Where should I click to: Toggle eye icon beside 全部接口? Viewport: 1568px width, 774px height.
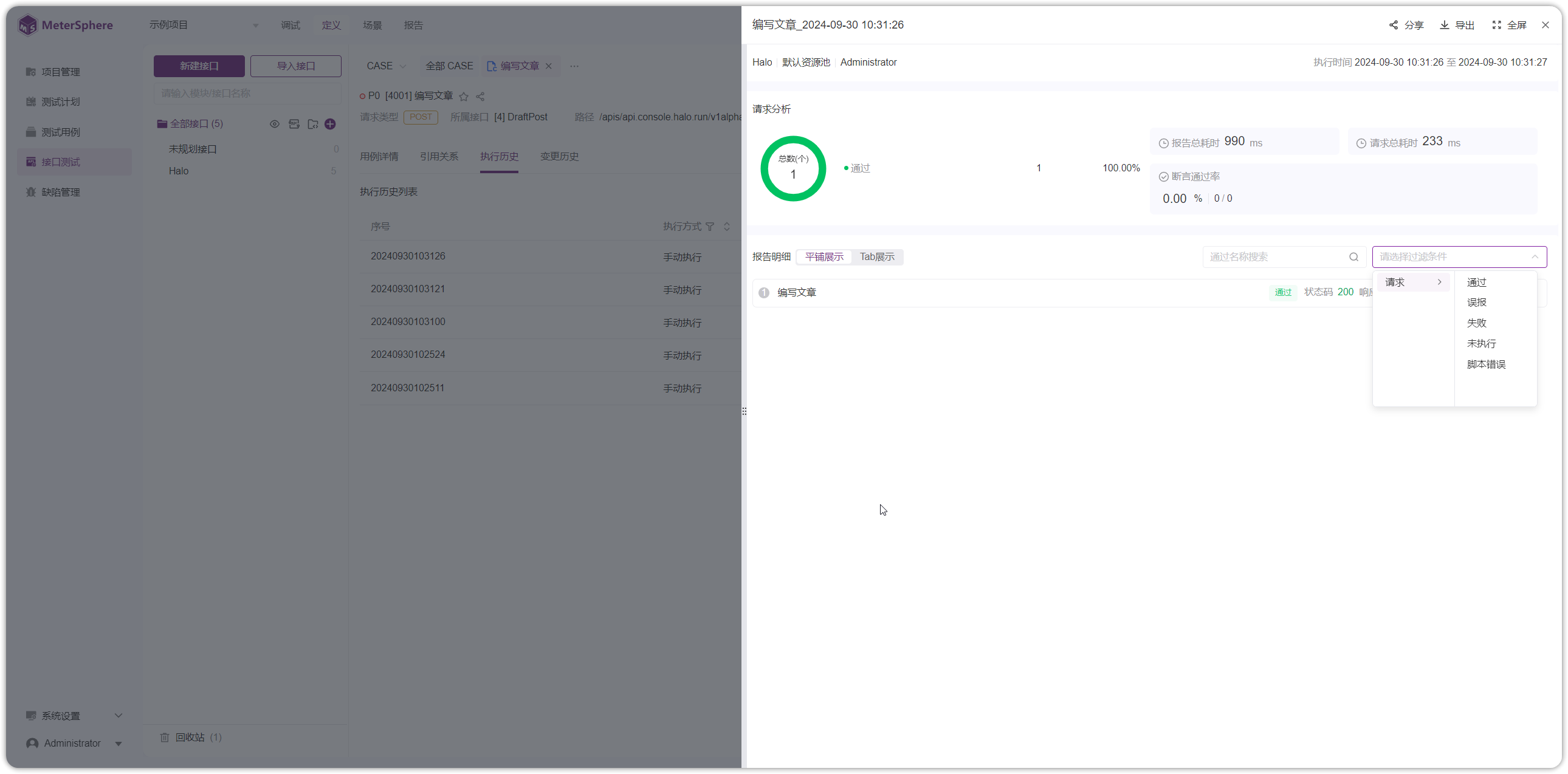pyautogui.click(x=275, y=124)
